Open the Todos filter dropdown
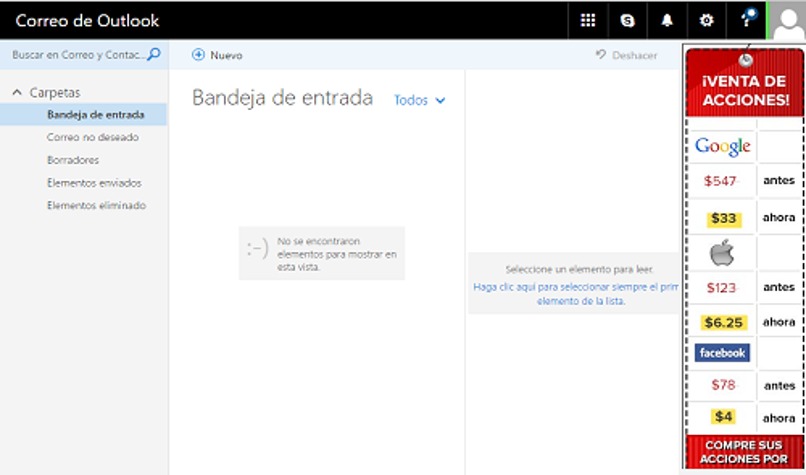806x475 pixels. [x=419, y=100]
